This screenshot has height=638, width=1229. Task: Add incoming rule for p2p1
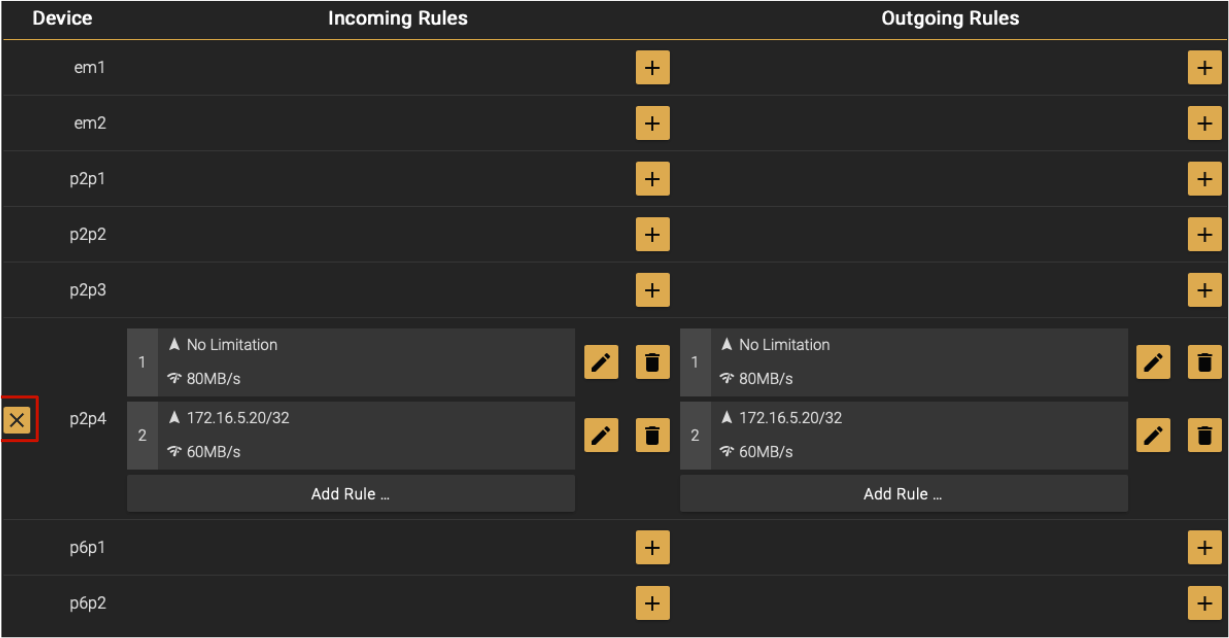(652, 179)
